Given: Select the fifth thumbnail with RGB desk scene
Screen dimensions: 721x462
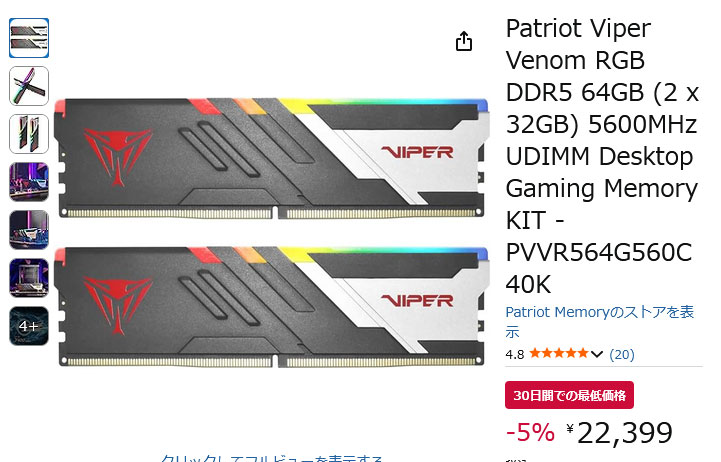Looking at the screenshot, I should click(x=29, y=230).
